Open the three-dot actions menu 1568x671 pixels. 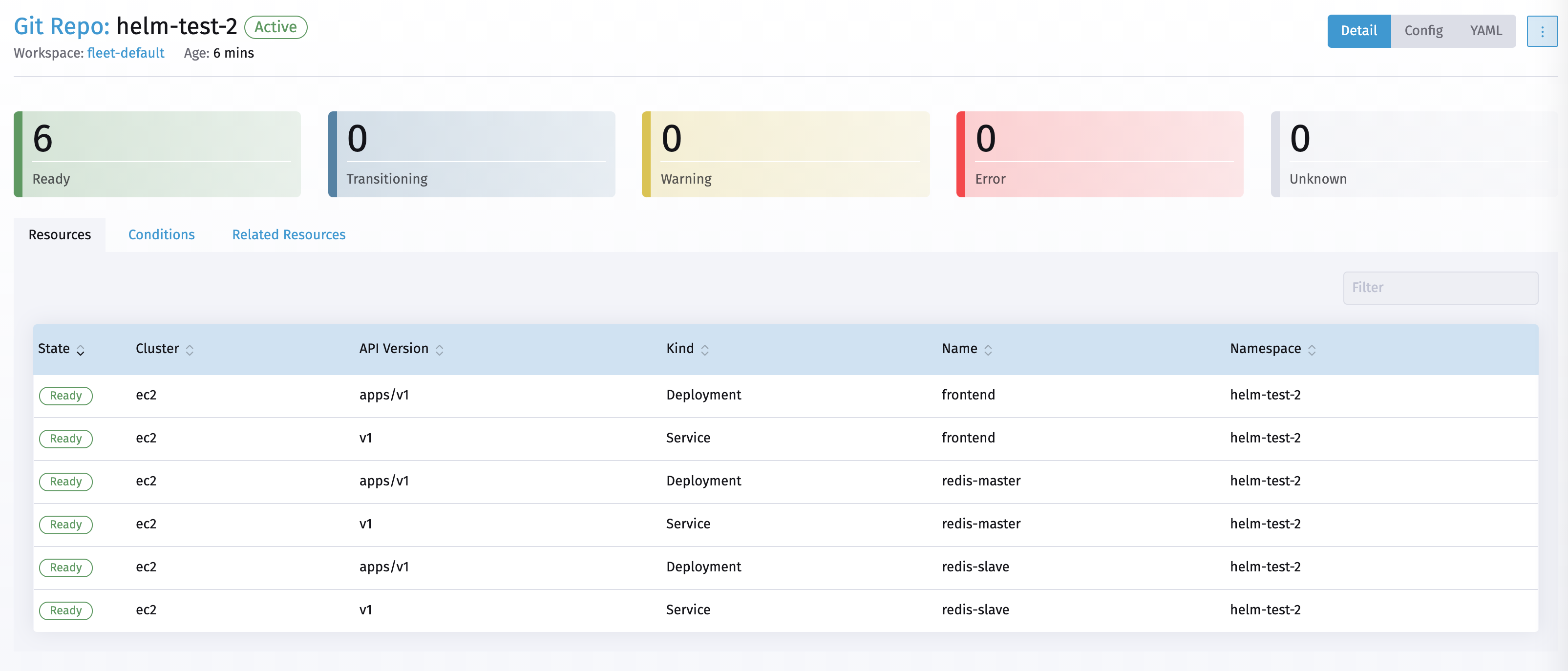(x=1543, y=31)
